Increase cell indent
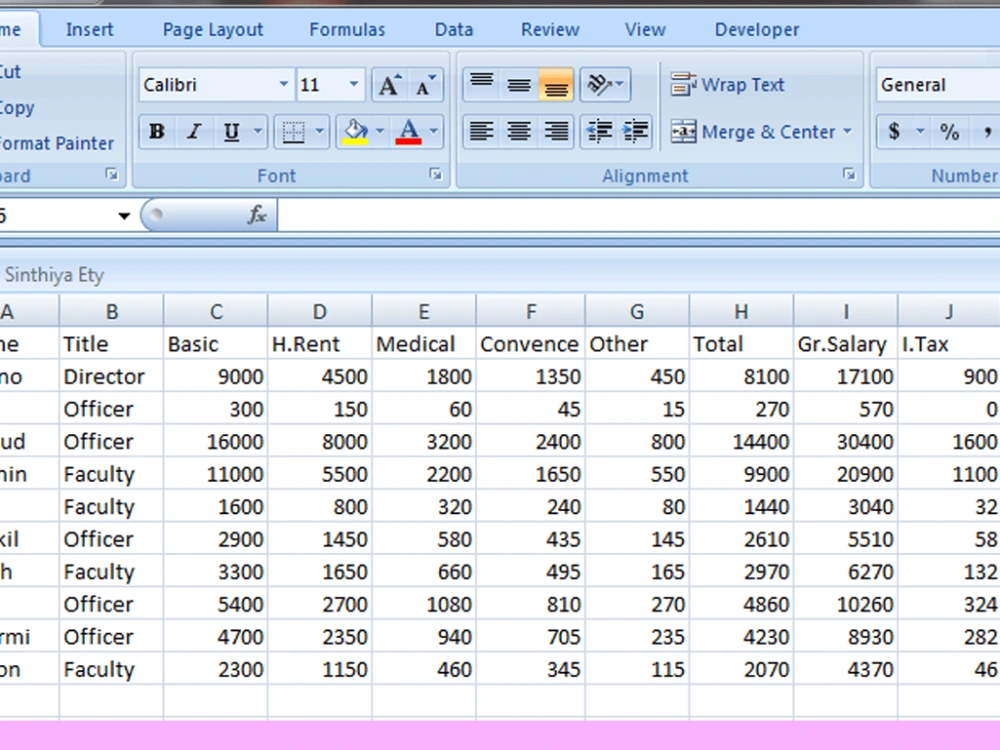 point(635,131)
